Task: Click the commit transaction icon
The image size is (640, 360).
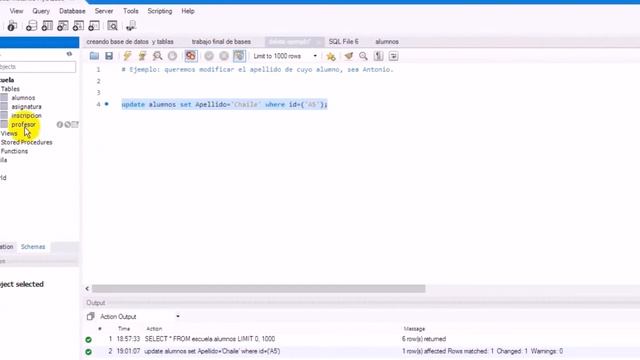Action: coord(209,56)
